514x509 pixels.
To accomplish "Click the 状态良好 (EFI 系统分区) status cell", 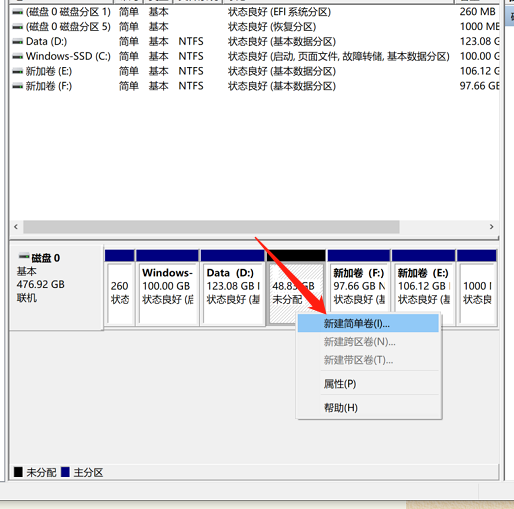I will [x=279, y=12].
